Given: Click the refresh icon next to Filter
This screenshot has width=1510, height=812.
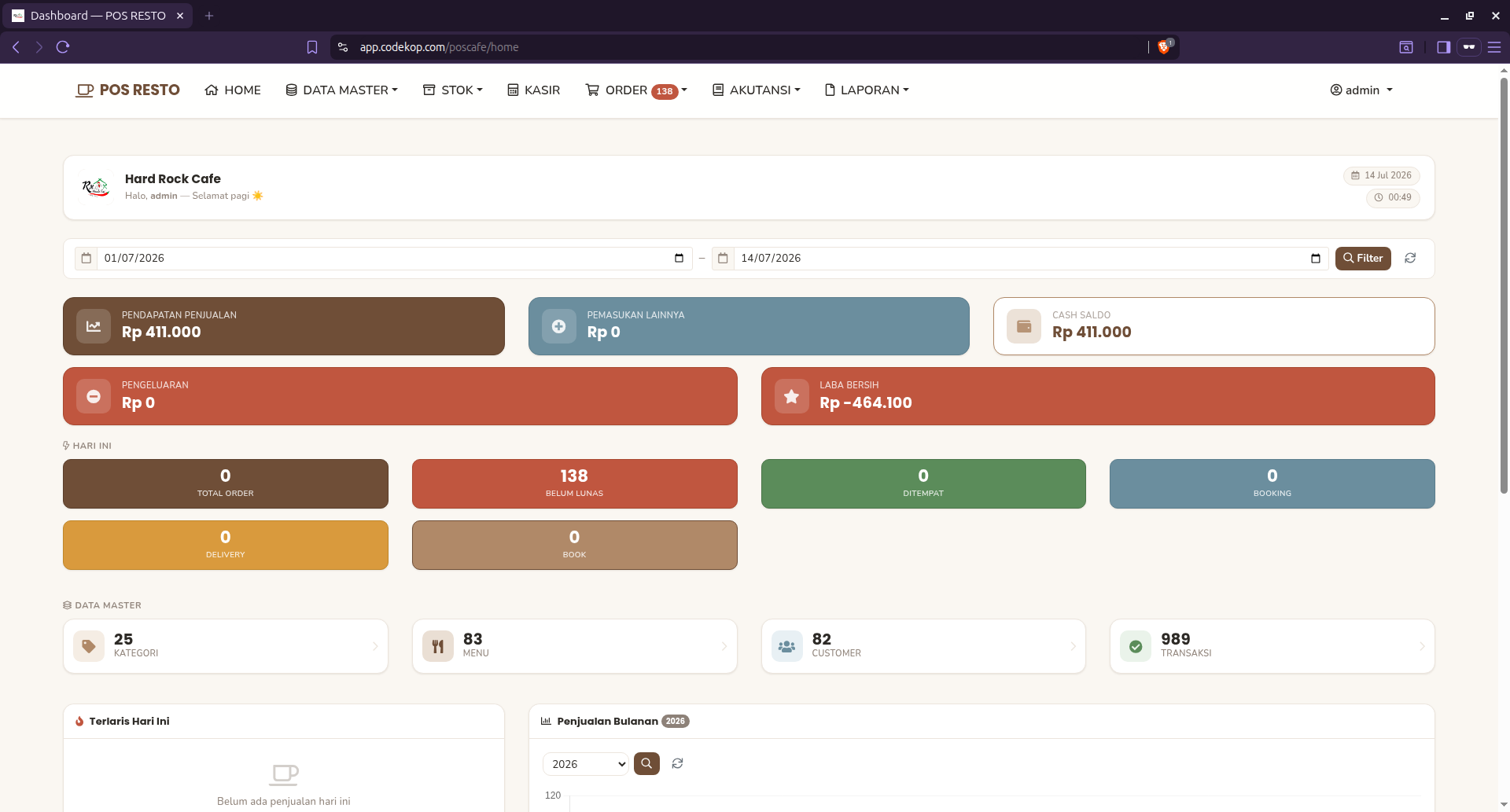Looking at the screenshot, I should (1411, 258).
